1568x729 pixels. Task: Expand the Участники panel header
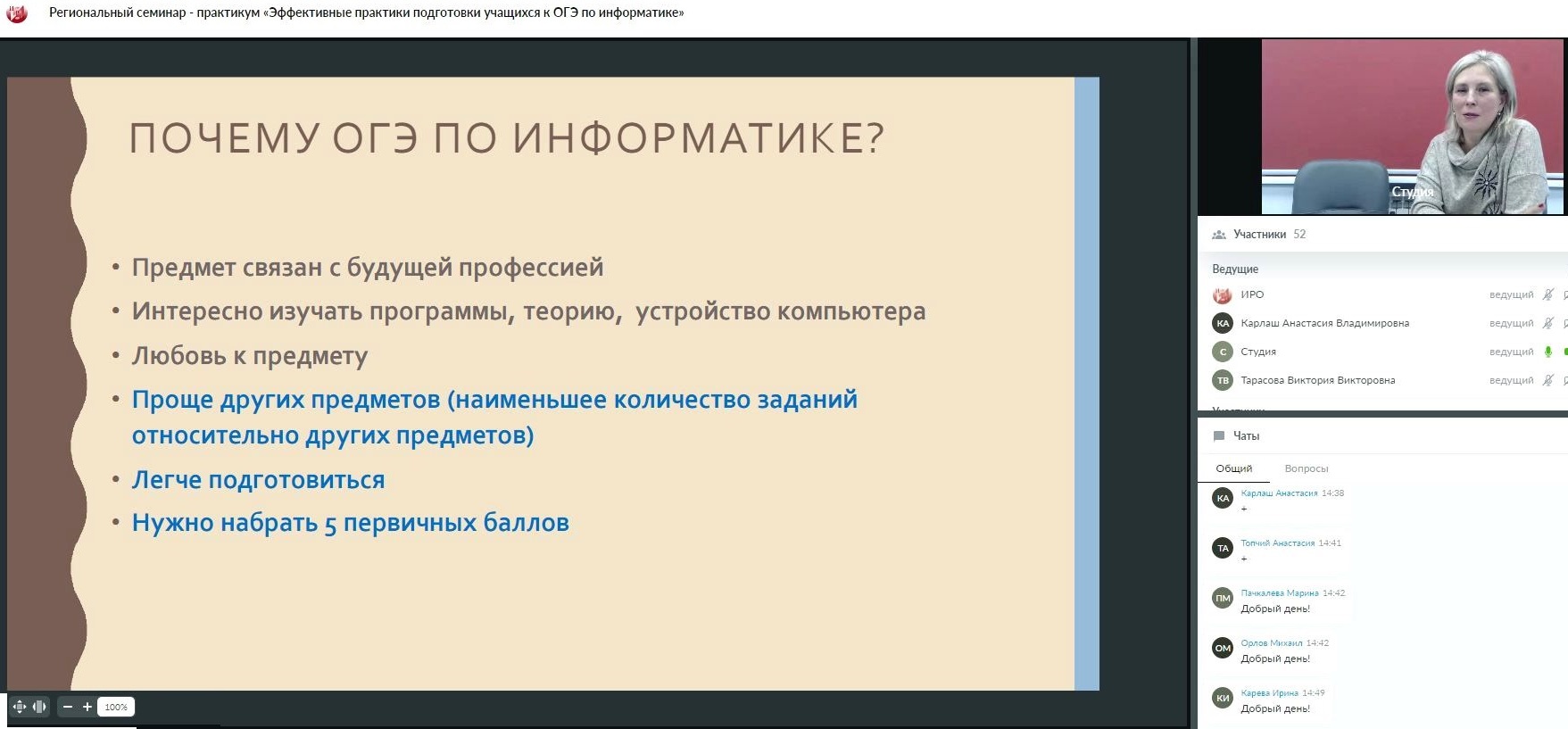(1259, 235)
